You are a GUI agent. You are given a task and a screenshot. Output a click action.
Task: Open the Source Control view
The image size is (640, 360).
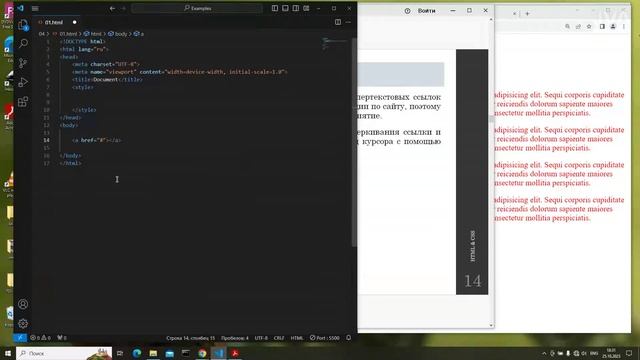[x=23, y=62]
